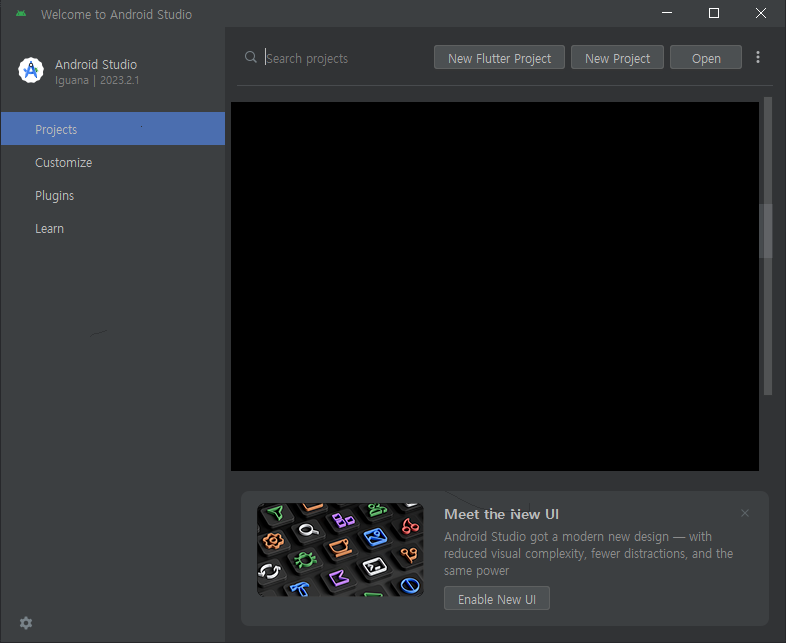The height and width of the screenshot is (643, 786).
Task: Close the Welcome to Android Studio window
Action: pyautogui.click(x=760, y=13)
